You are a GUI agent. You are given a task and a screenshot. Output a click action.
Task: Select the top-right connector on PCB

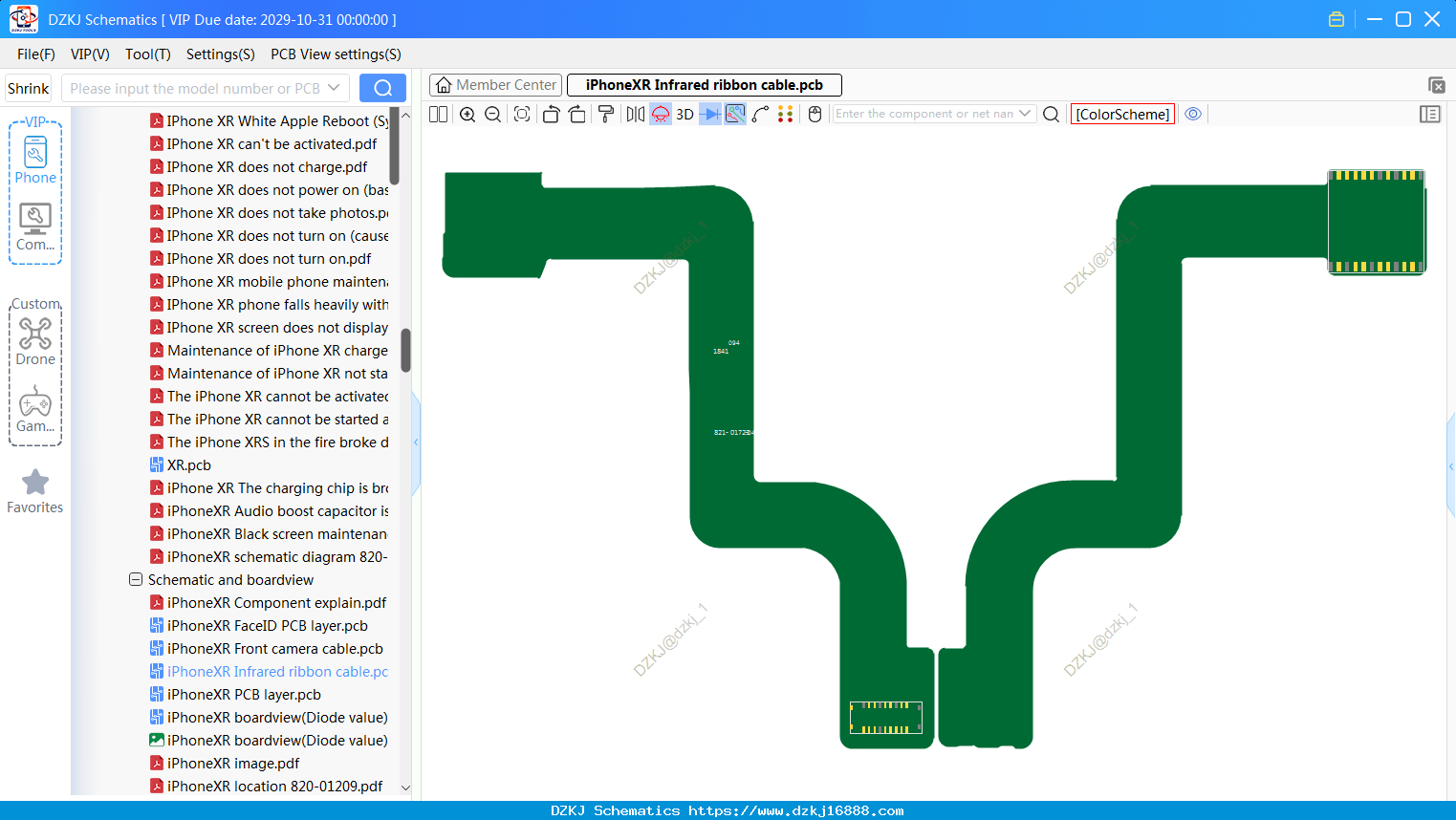[1377, 222]
